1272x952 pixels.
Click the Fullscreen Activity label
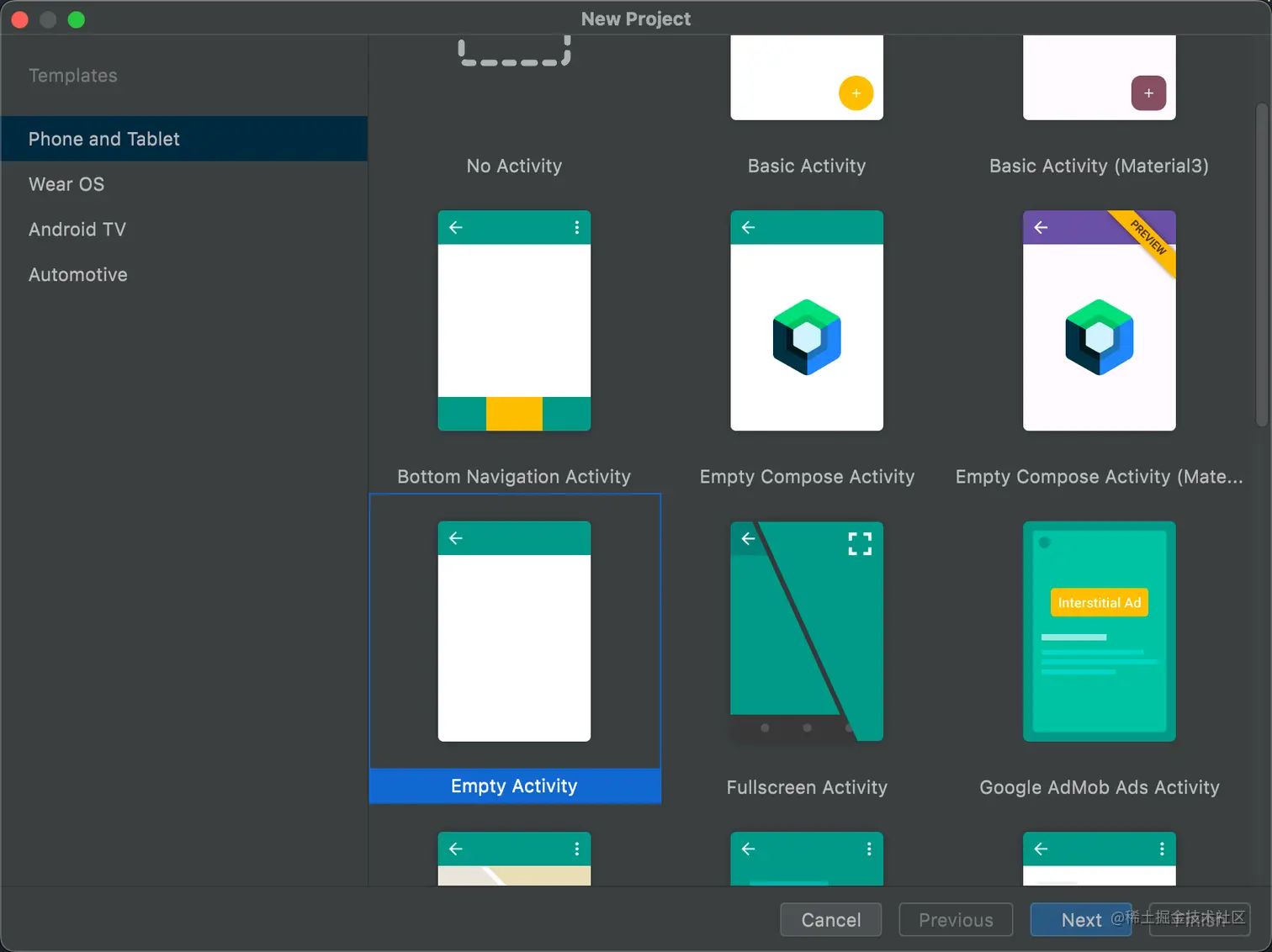pyautogui.click(x=807, y=787)
